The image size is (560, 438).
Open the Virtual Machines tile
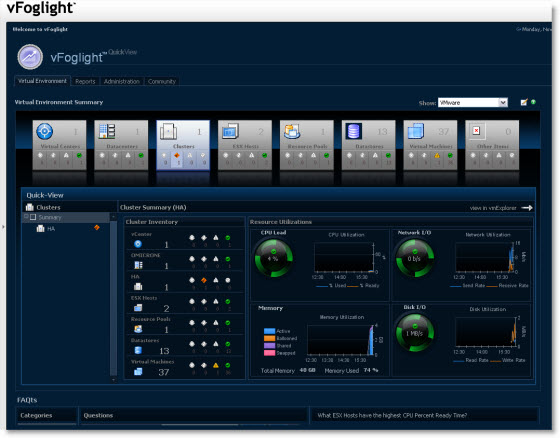click(x=430, y=145)
